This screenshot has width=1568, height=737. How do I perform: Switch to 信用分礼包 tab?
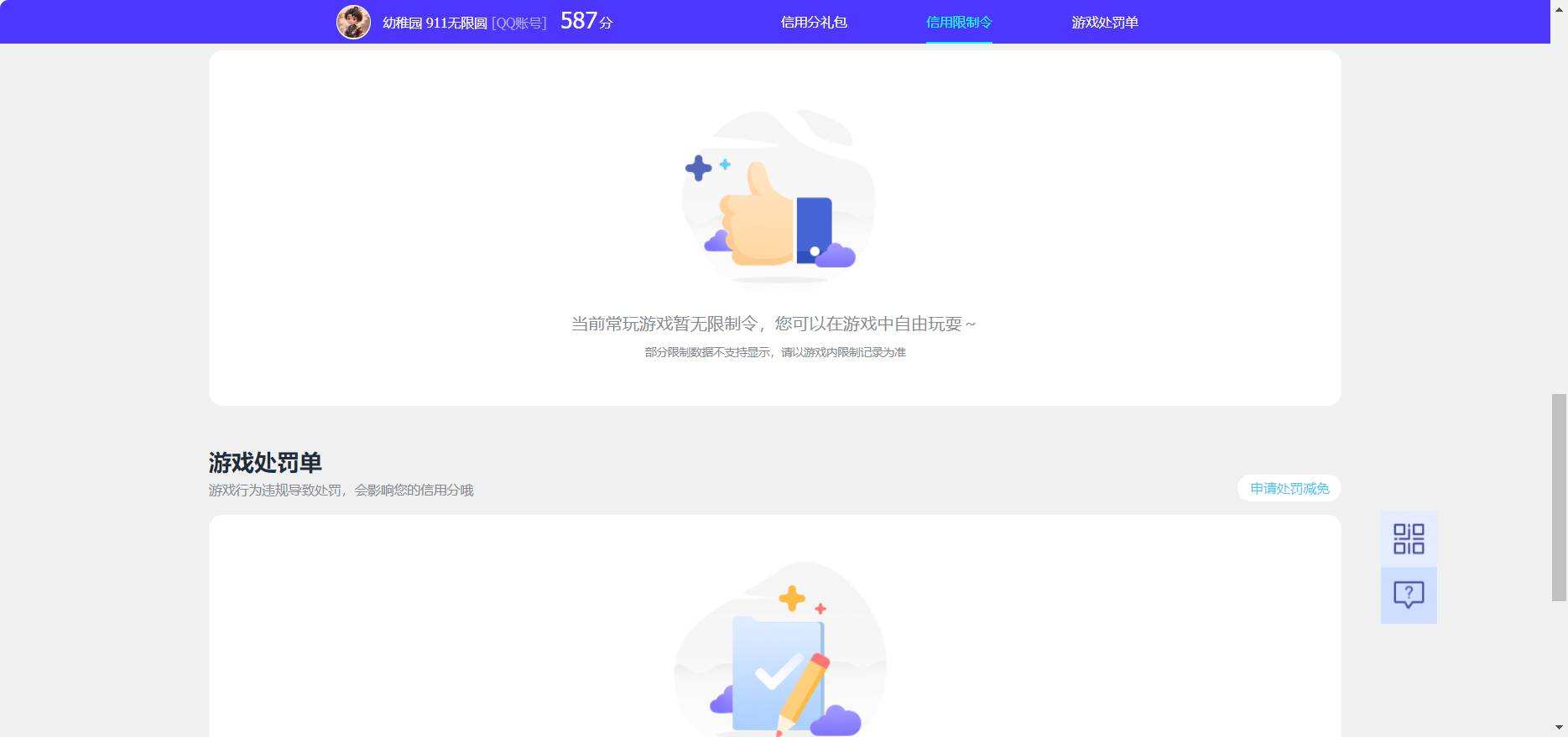coord(814,23)
